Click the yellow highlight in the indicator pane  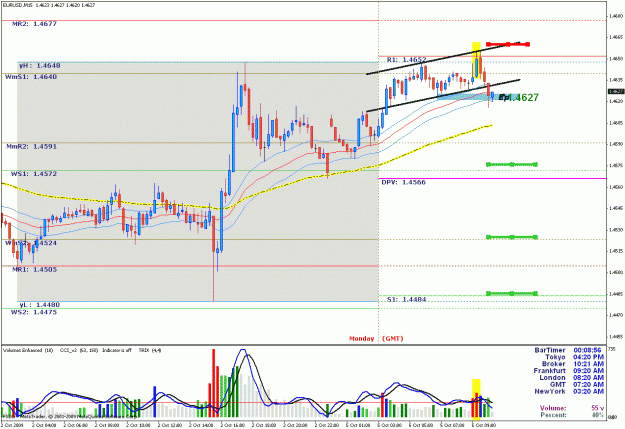pyautogui.click(x=476, y=398)
